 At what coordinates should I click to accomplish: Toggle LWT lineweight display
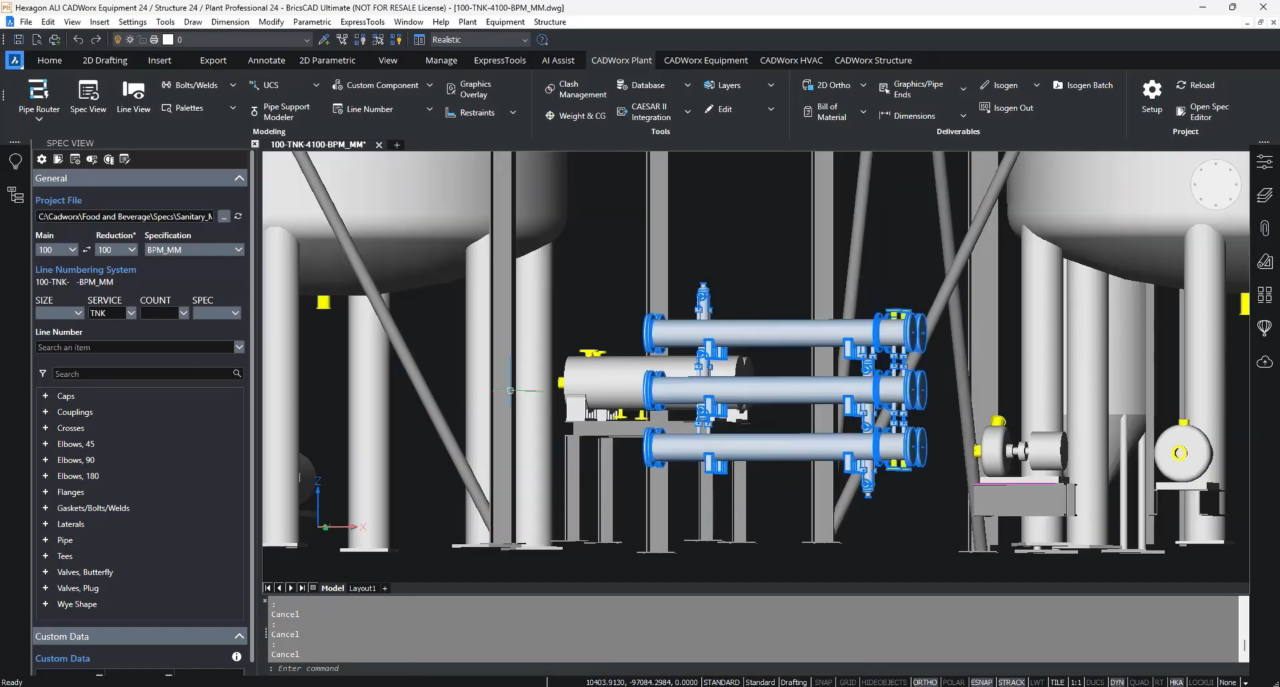click(x=1037, y=682)
